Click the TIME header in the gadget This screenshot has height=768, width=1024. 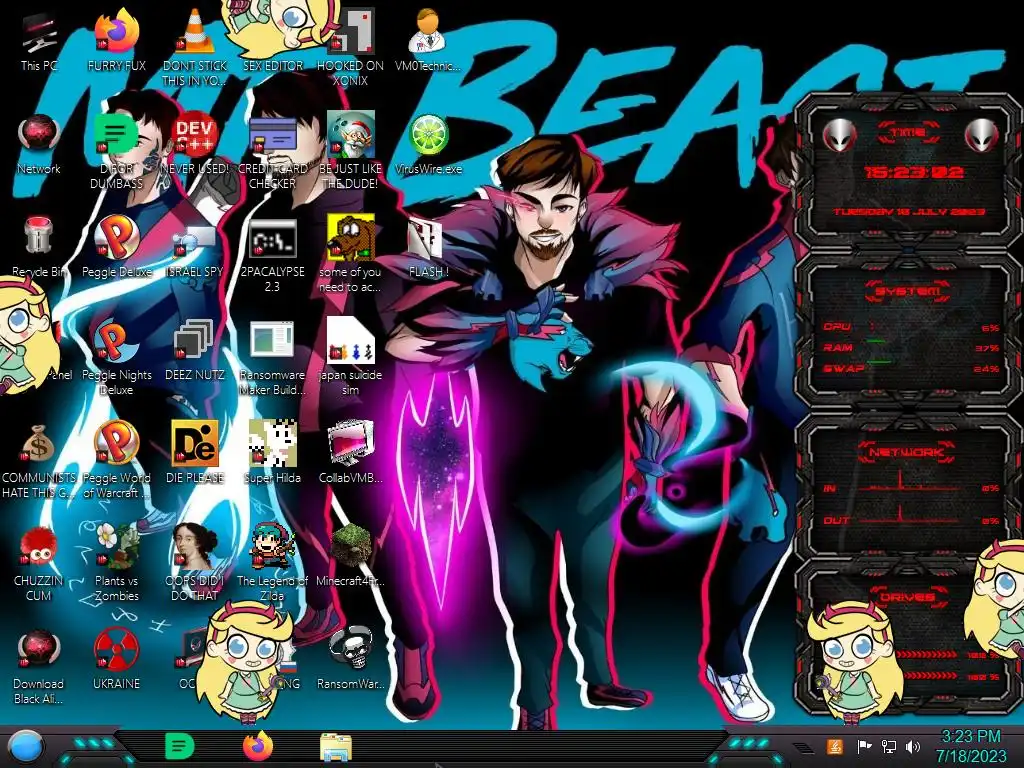tap(908, 133)
